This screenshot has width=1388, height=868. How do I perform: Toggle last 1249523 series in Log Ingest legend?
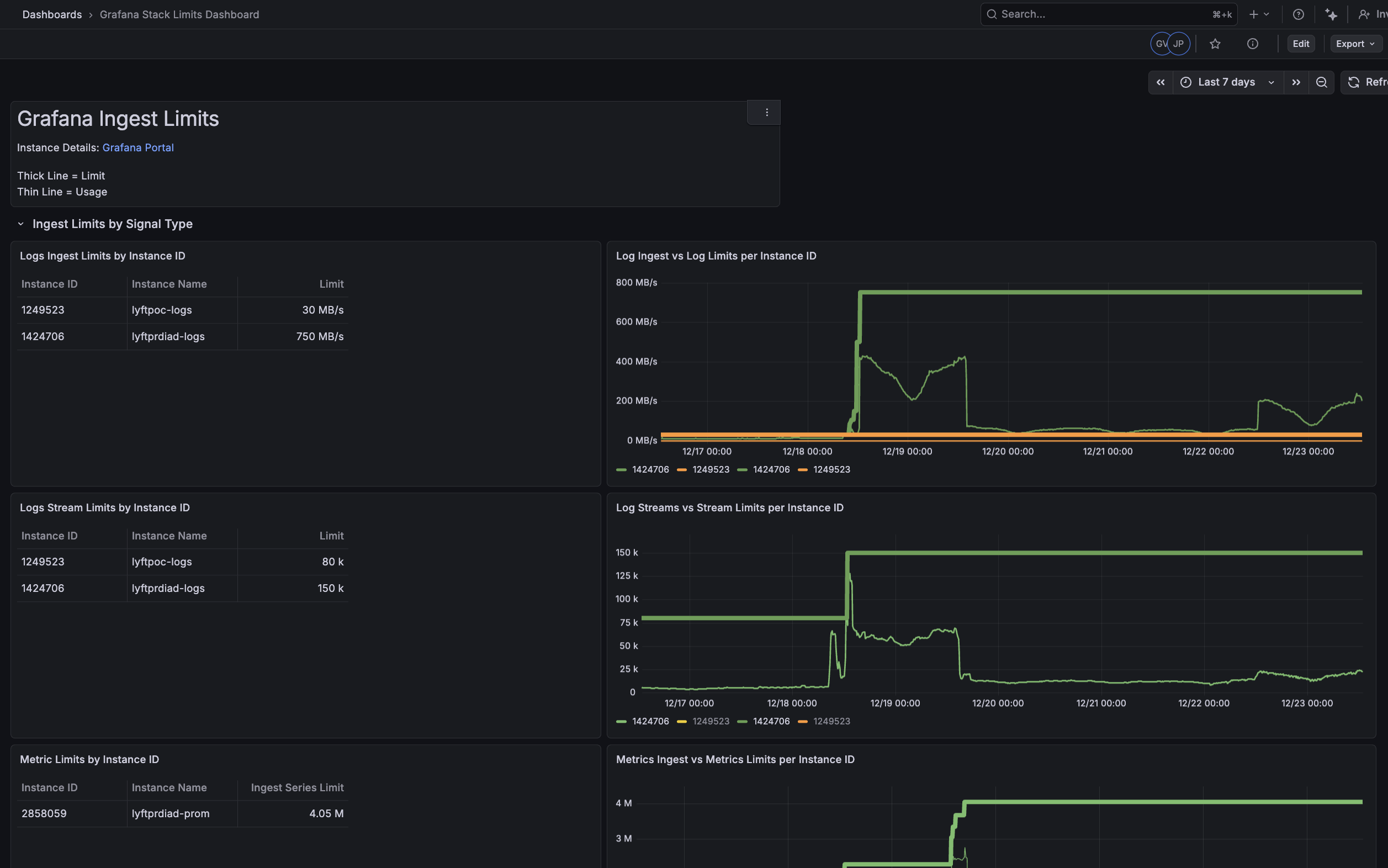[831, 469]
